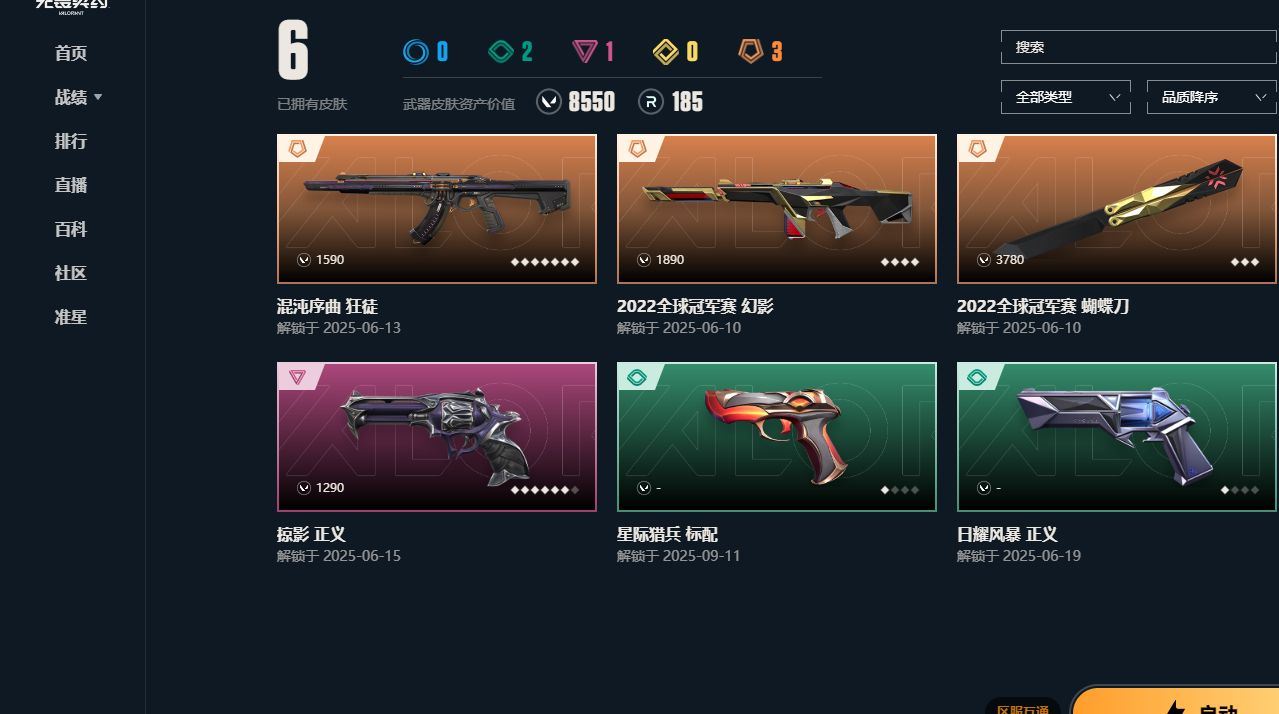This screenshot has width=1279, height=714.
Task: Click the green Deluxe-tier diamond icon
Action: [x=499, y=51]
